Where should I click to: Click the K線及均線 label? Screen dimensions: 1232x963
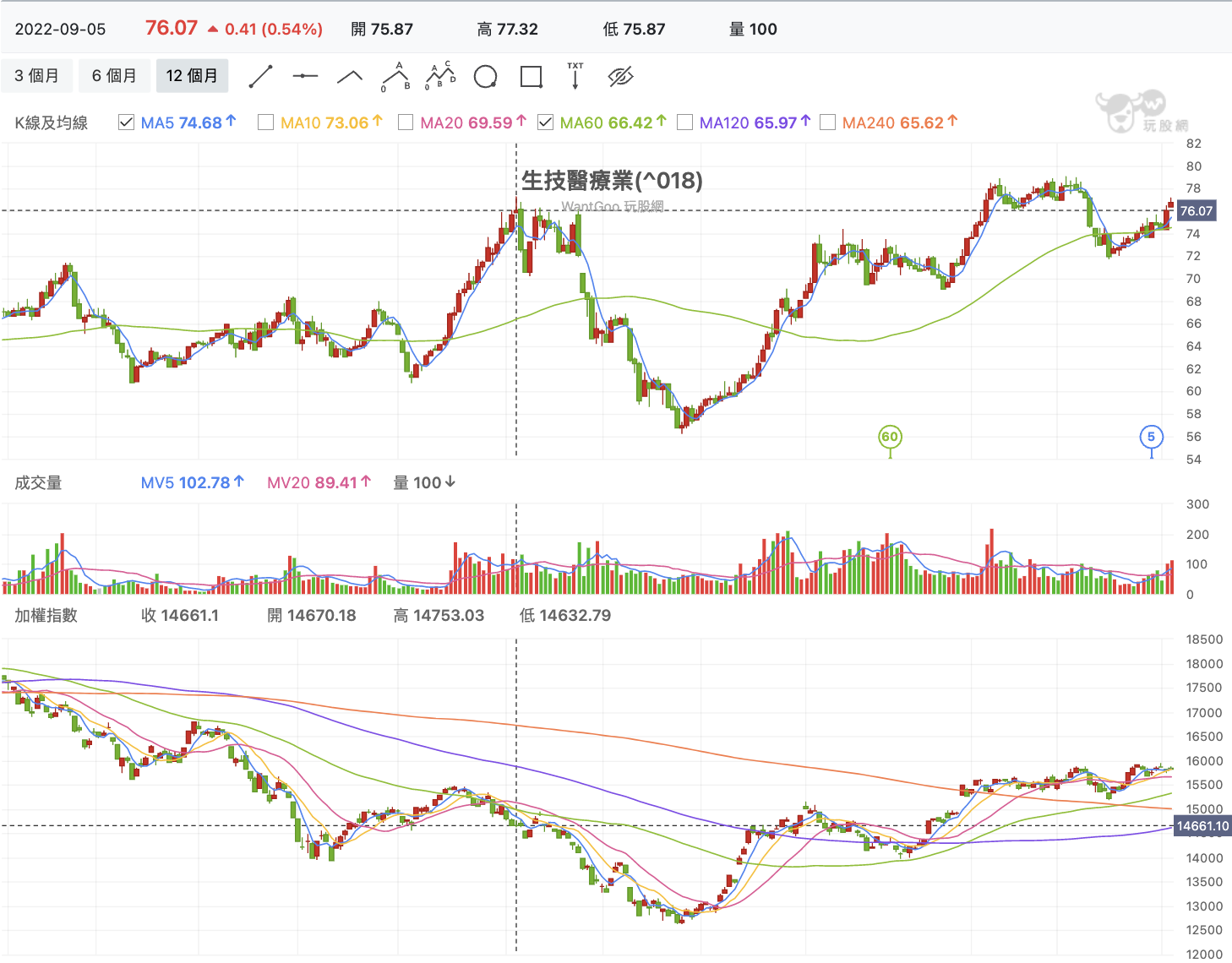[52, 122]
